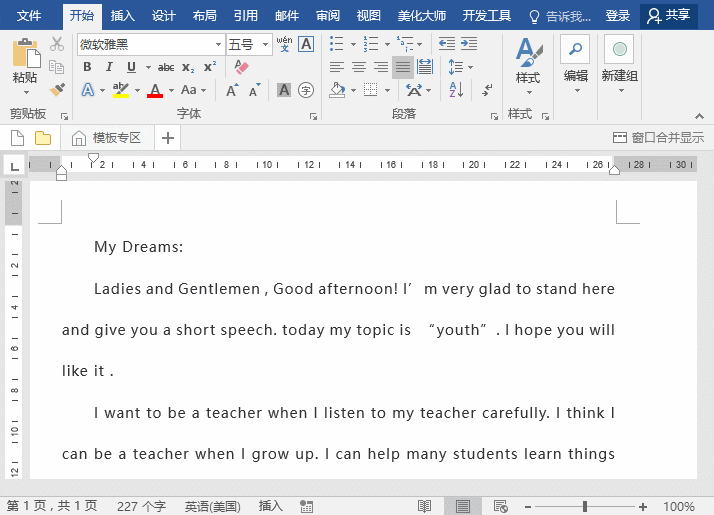Image resolution: width=714 pixels, height=515 pixels.
Task: Click the 共享 share button
Action: (x=669, y=15)
